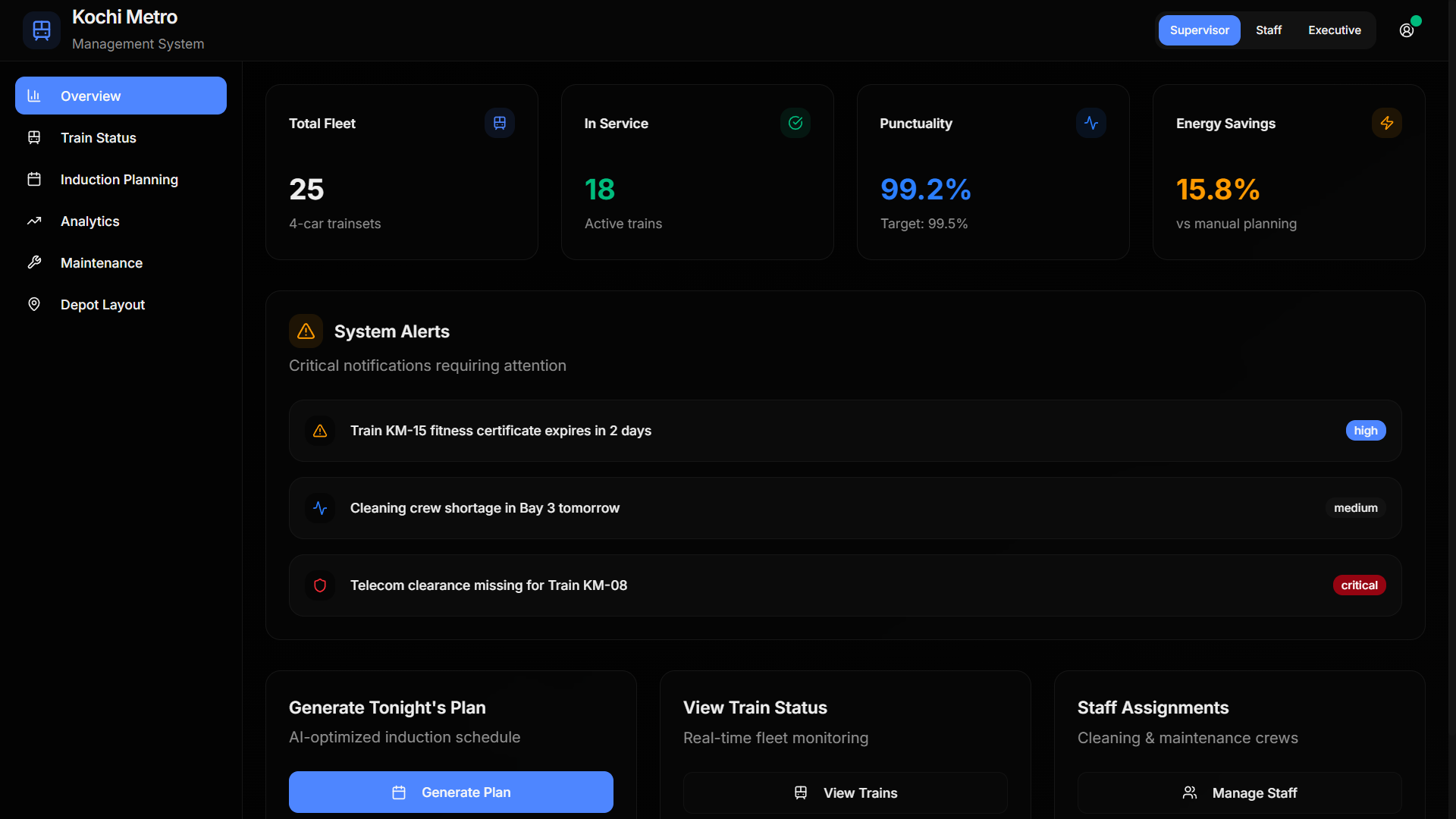
Task: Click the critical severity badge
Action: pyautogui.click(x=1359, y=585)
